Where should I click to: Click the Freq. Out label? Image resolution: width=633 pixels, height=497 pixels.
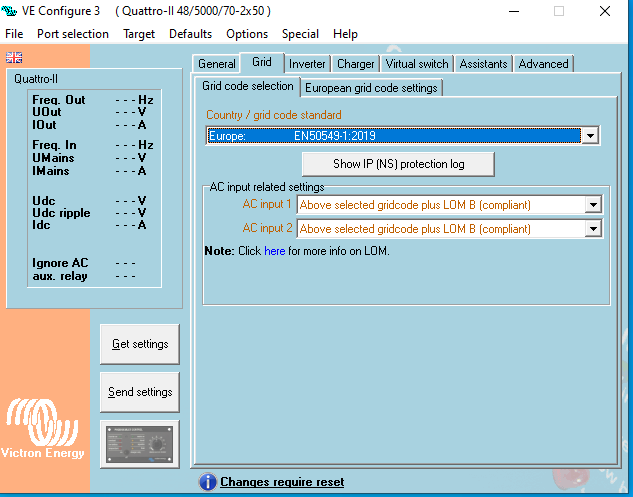[59, 100]
